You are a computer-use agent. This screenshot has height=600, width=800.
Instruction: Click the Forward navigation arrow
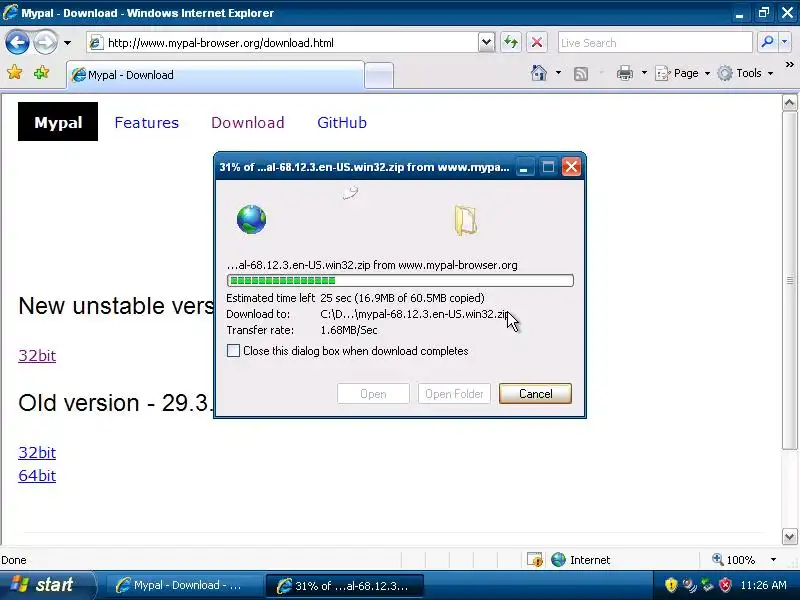pyautogui.click(x=45, y=42)
